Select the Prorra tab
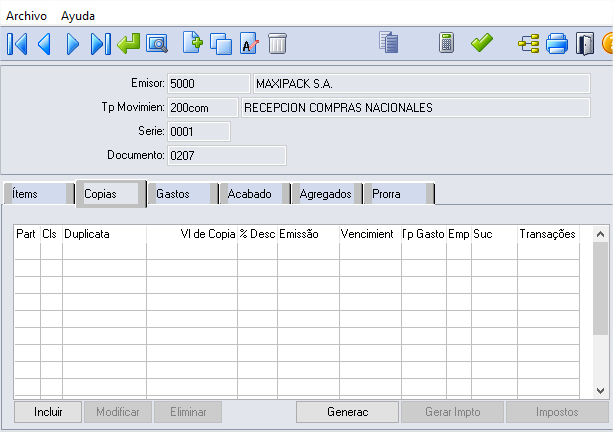The height and width of the screenshot is (432, 613). tap(399, 194)
